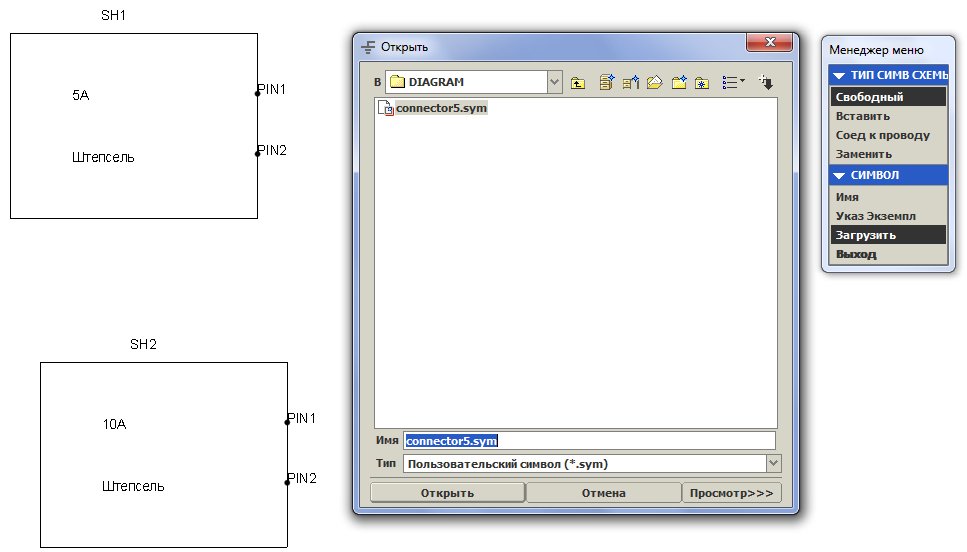Click the SH2 symbol label
The height and width of the screenshot is (552, 967).
pyautogui.click(x=143, y=344)
